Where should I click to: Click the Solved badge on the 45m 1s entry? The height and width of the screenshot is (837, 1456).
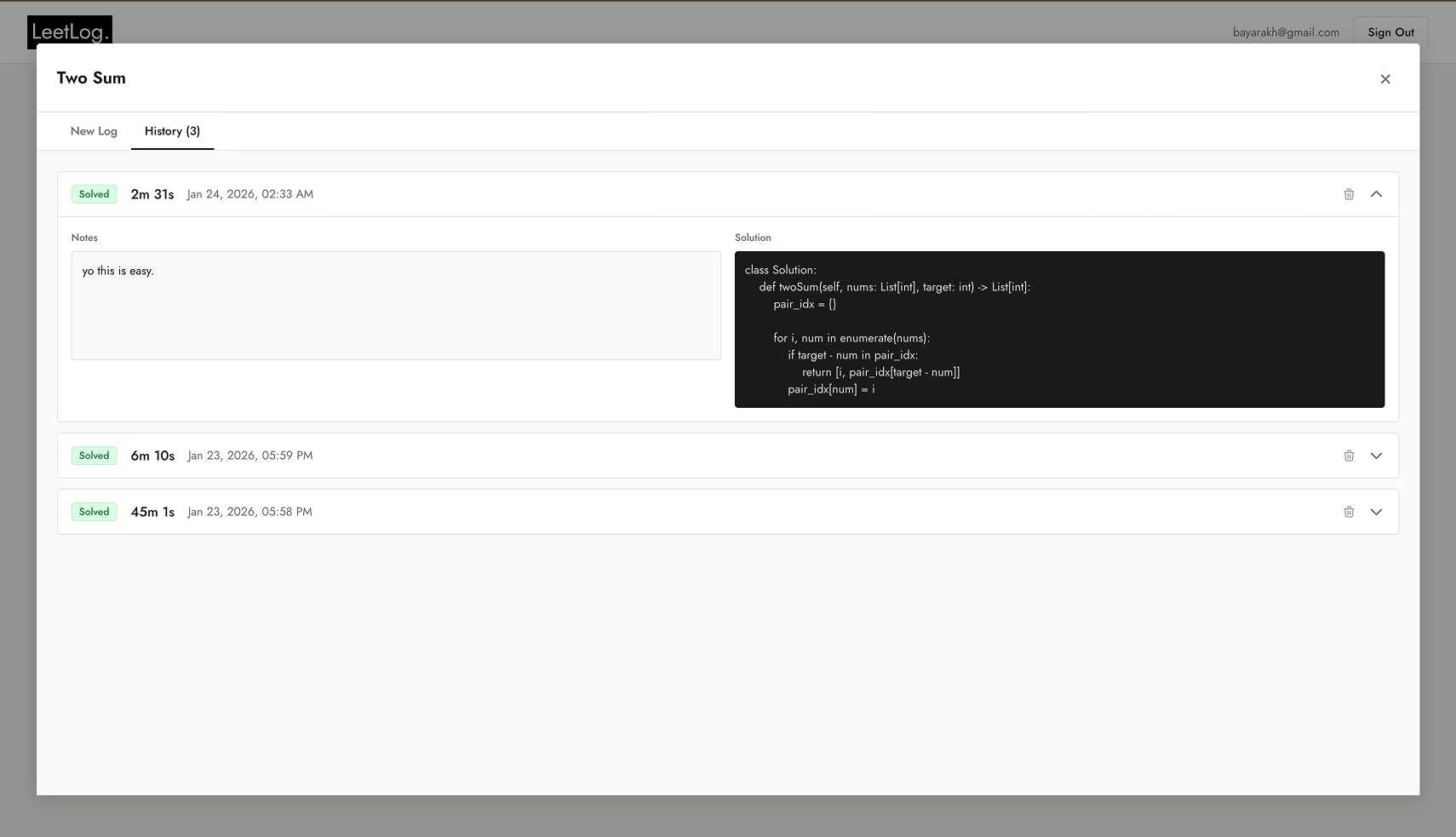(x=94, y=511)
